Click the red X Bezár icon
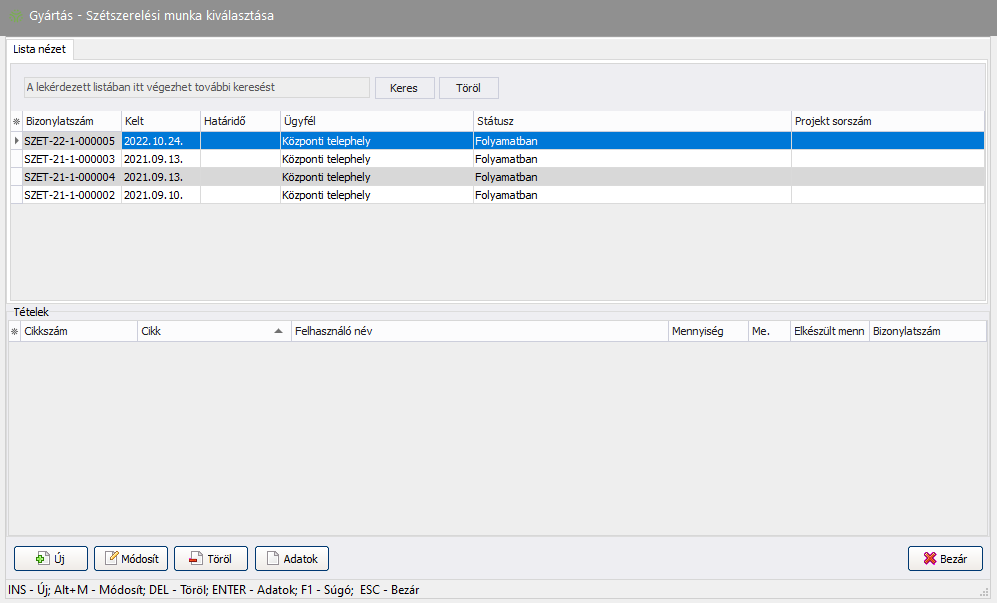This screenshot has height=603, width=997. [929, 559]
